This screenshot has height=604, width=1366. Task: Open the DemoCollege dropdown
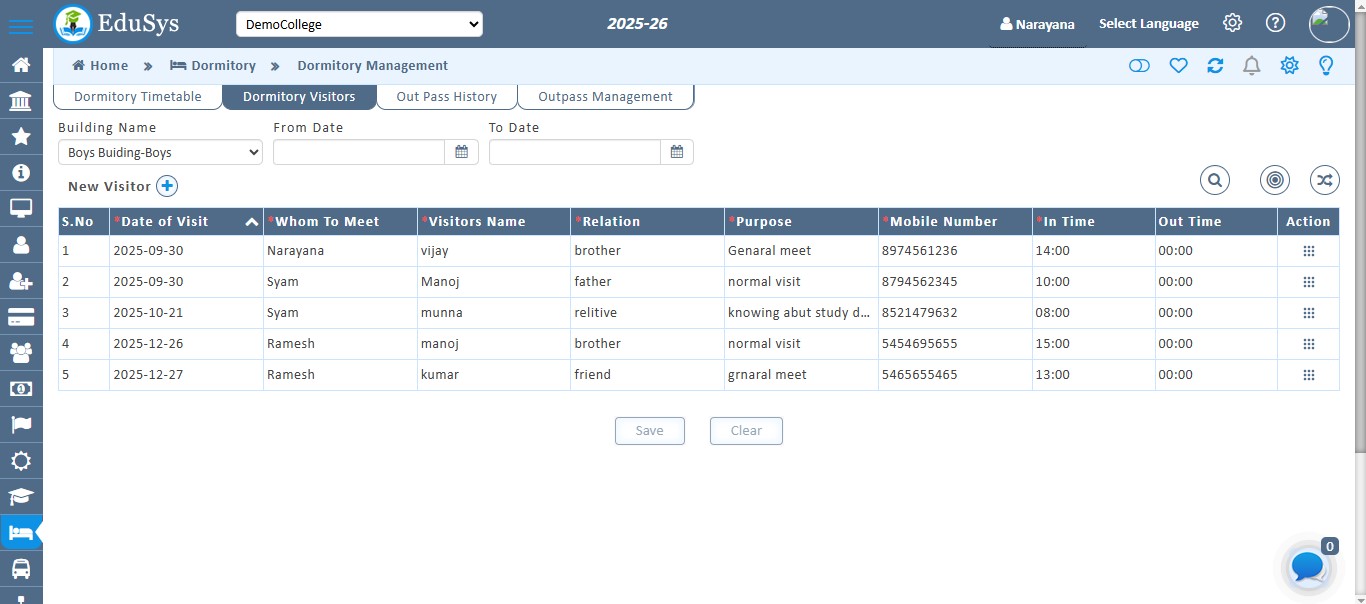359,23
